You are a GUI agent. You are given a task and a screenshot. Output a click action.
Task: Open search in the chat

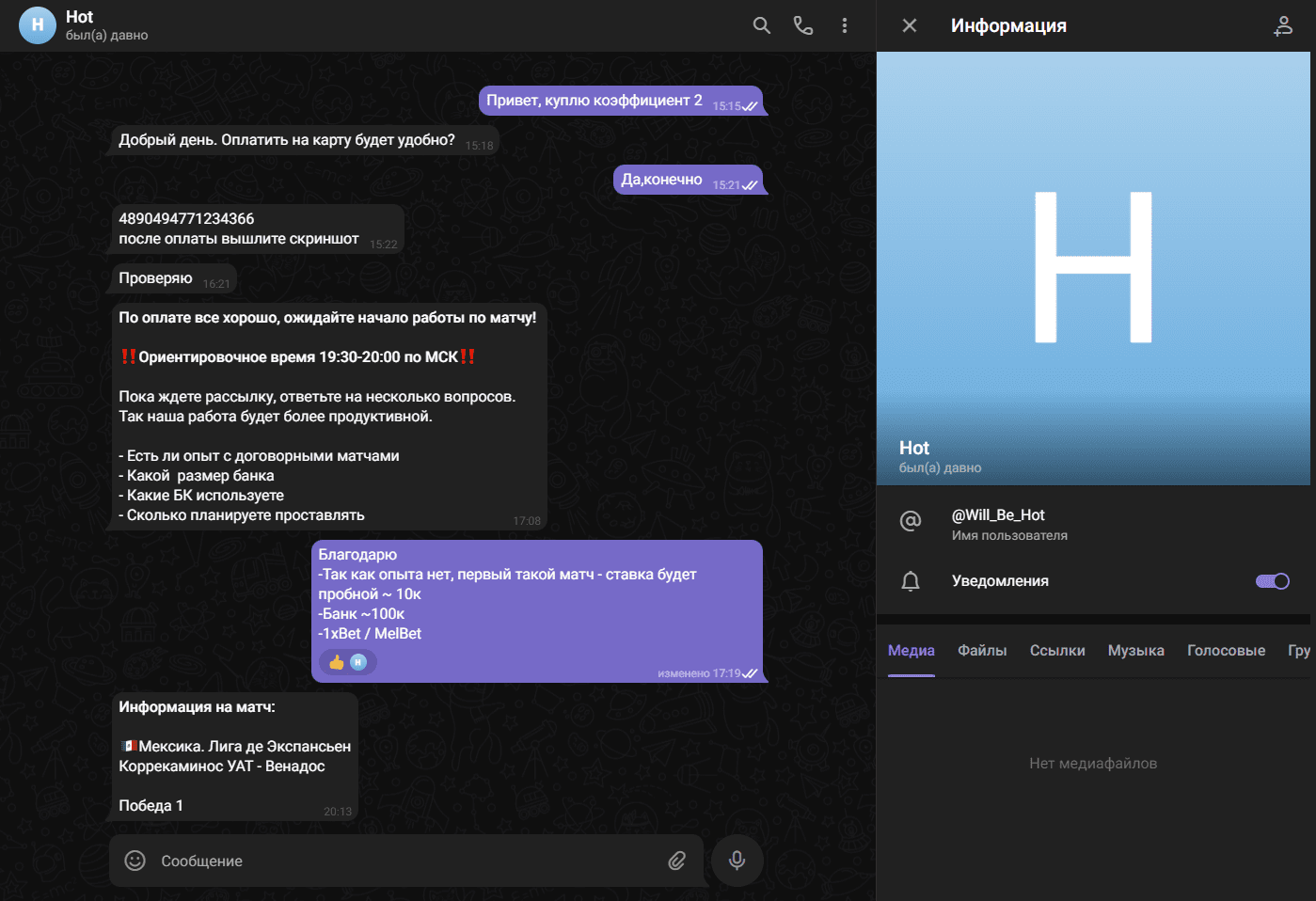point(761,25)
